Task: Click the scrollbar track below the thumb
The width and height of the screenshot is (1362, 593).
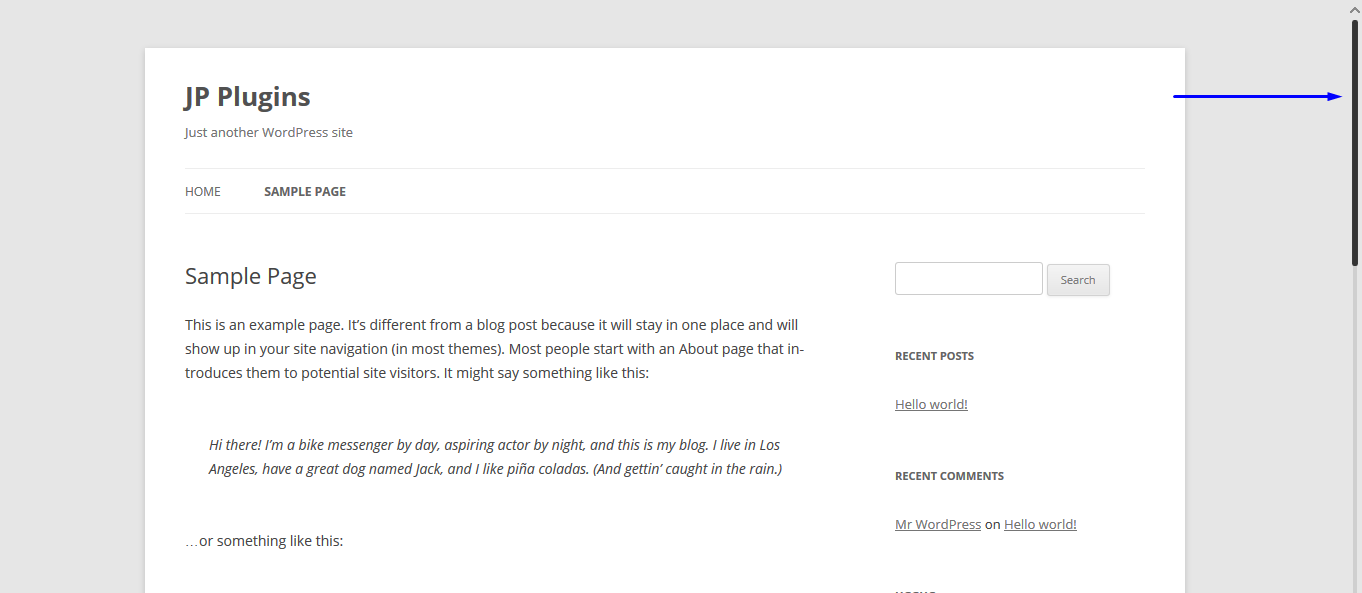Action: click(1355, 430)
